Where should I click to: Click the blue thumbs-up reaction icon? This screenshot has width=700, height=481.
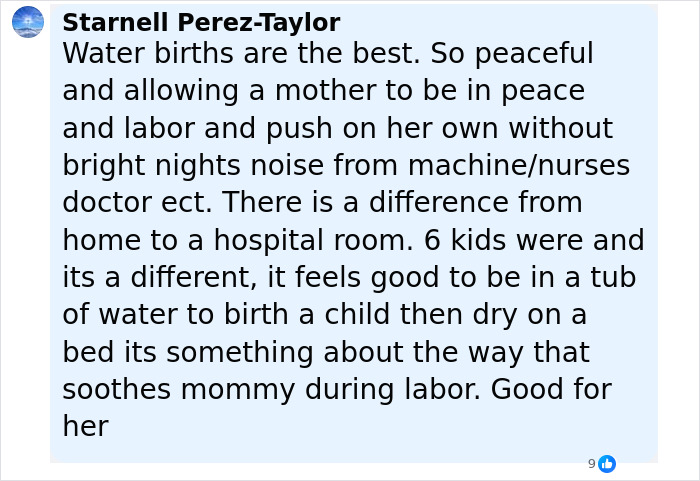607,464
